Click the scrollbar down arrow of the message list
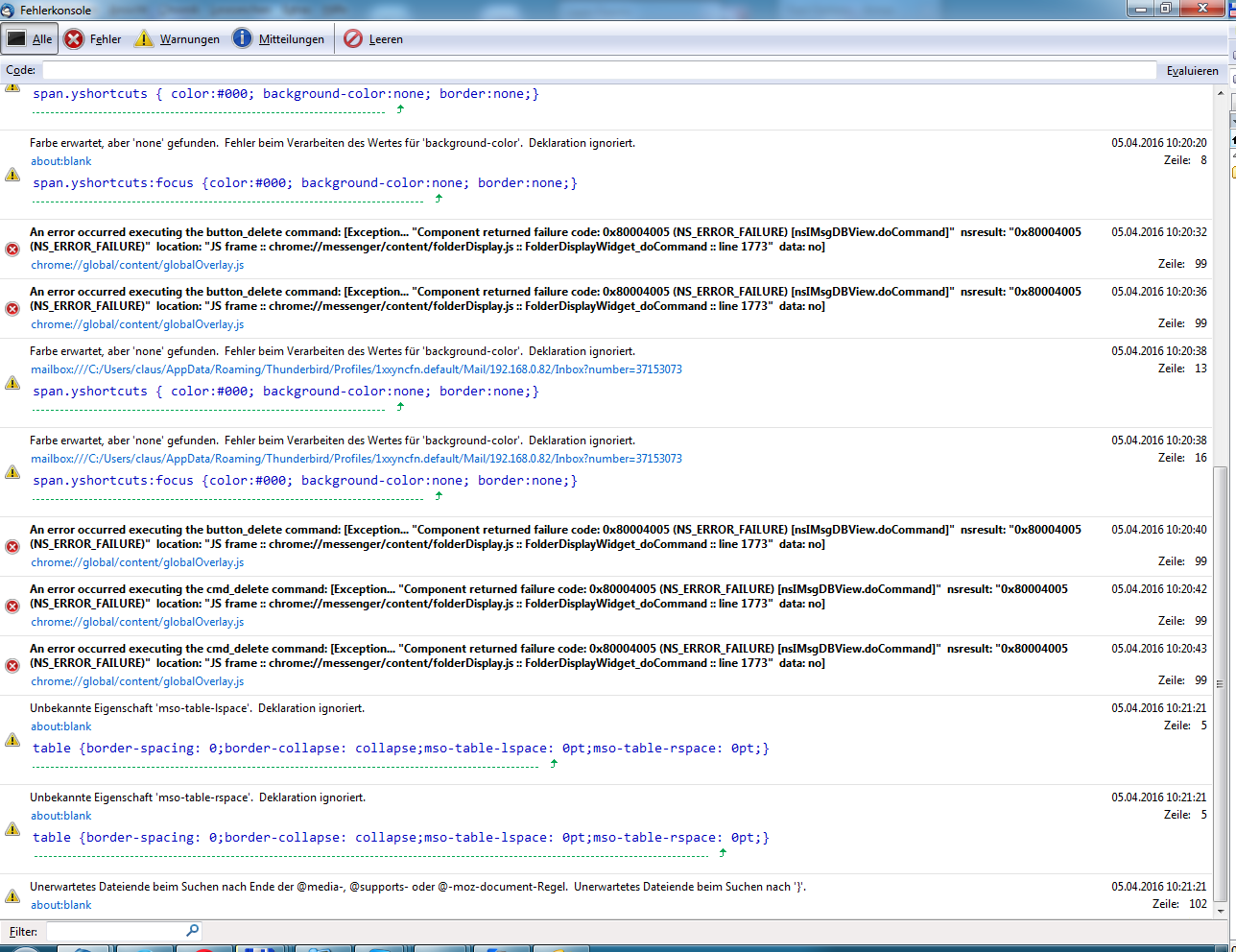The width and height of the screenshot is (1236, 952). (1221, 910)
